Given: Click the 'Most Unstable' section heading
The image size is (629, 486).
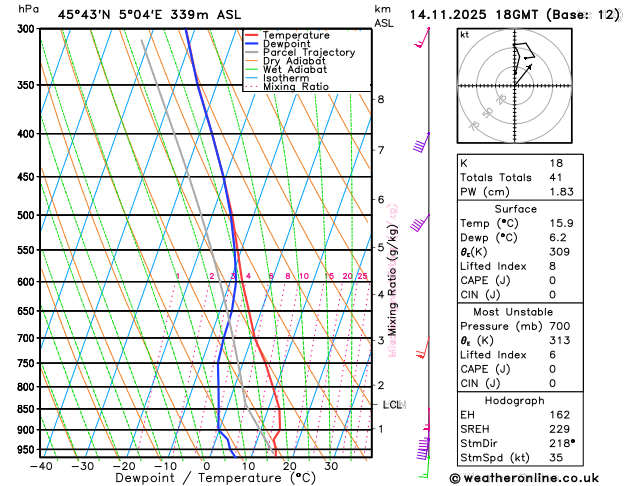Looking at the screenshot, I should tap(513, 312).
